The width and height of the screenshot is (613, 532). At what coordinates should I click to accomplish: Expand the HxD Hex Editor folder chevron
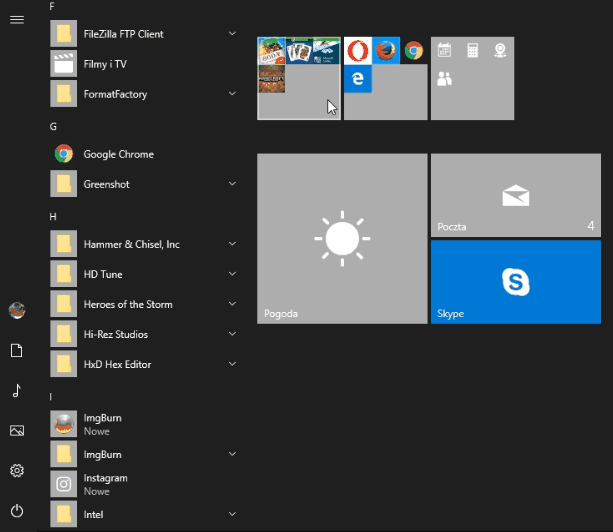pos(232,364)
